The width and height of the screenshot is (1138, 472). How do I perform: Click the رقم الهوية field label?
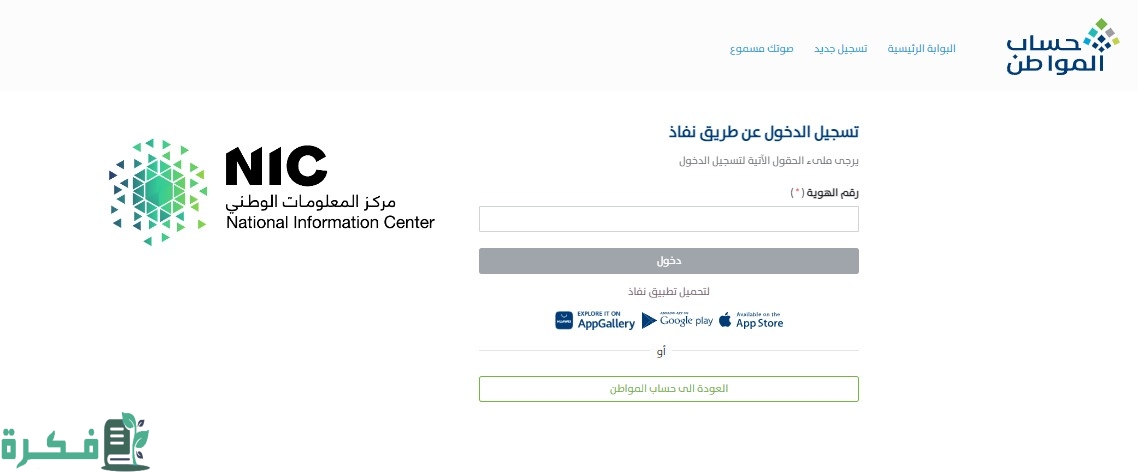(x=830, y=192)
